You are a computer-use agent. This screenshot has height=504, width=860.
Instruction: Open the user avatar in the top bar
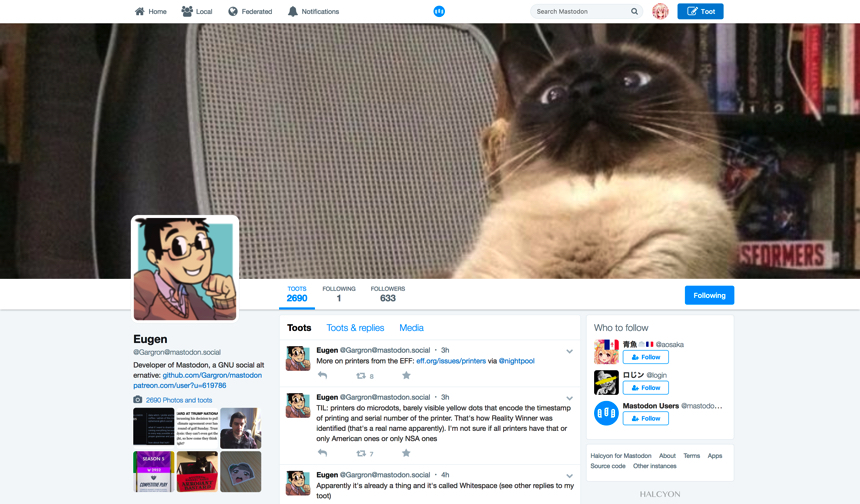pyautogui.click(x=660, y=12)
